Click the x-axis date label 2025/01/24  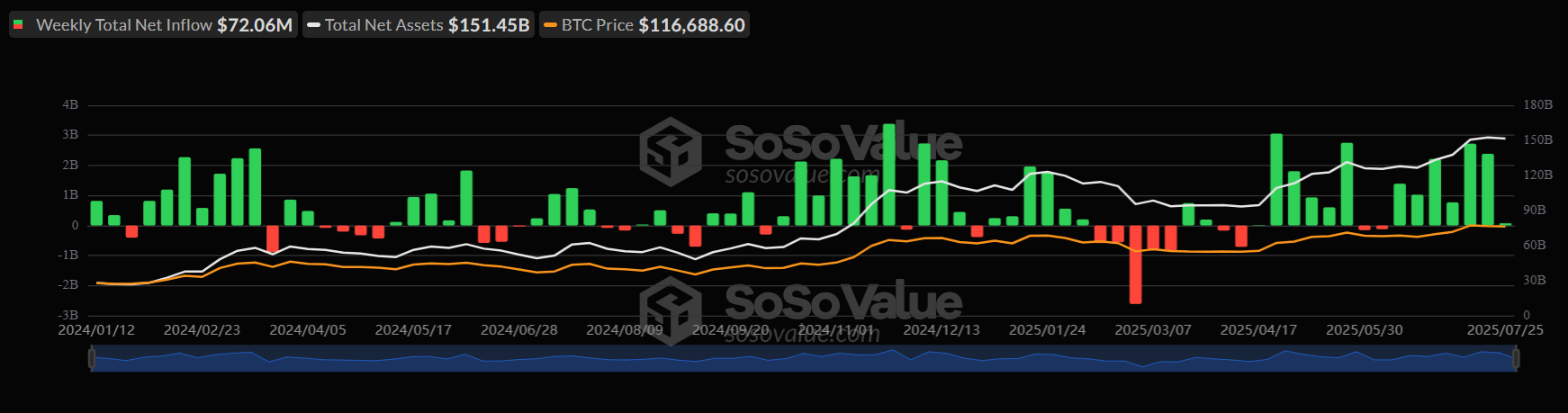[1047, 330]
